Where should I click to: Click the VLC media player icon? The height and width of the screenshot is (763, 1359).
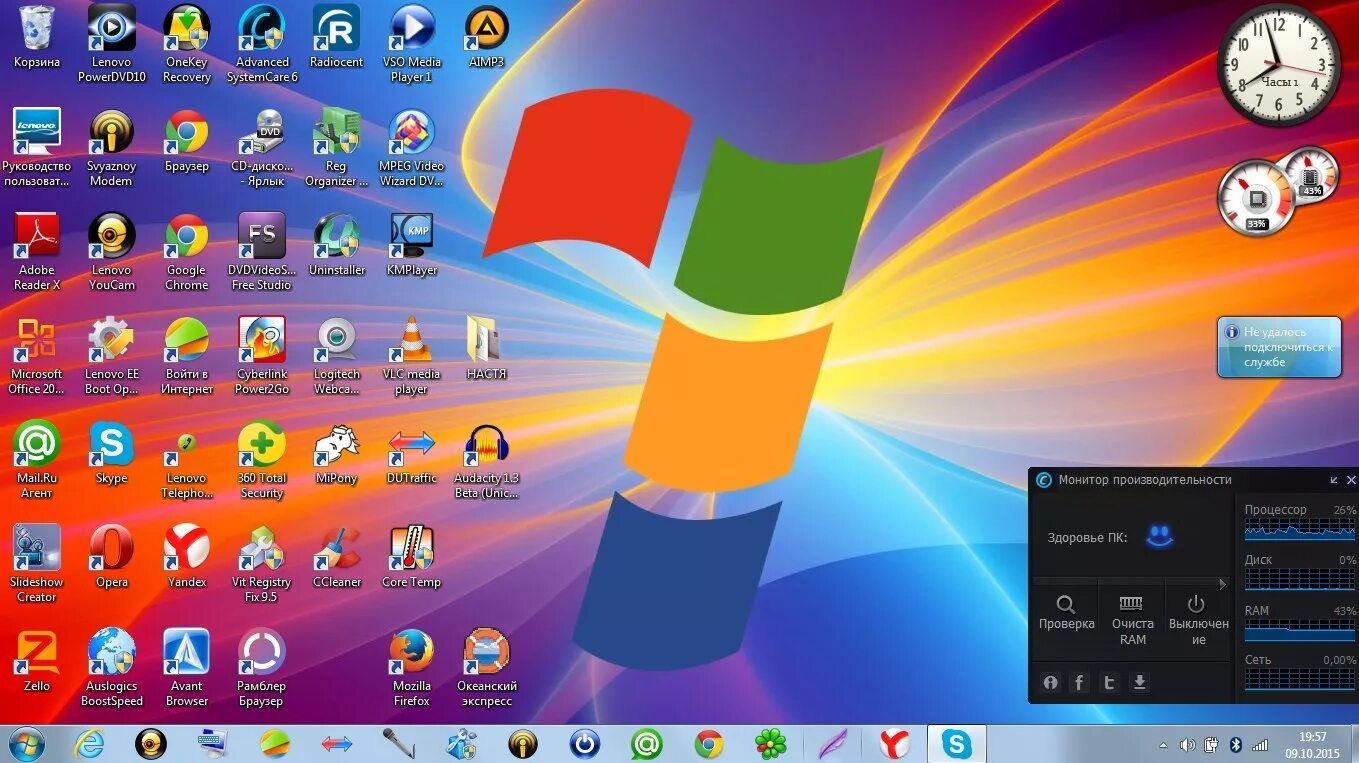[x=412, y=356]
